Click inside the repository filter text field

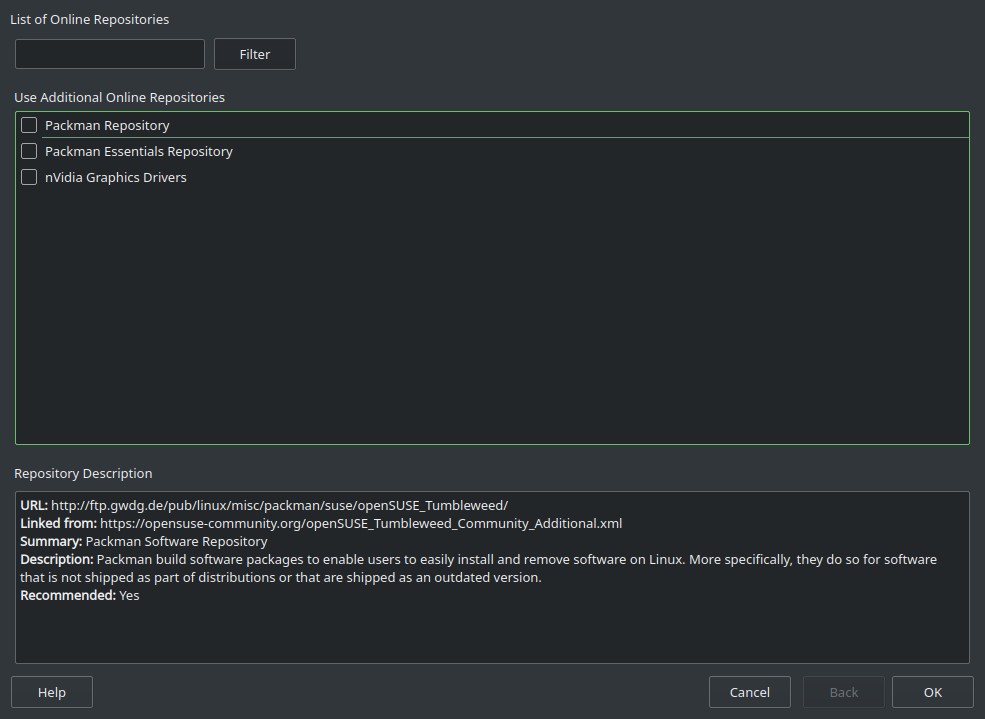[109, 54]
